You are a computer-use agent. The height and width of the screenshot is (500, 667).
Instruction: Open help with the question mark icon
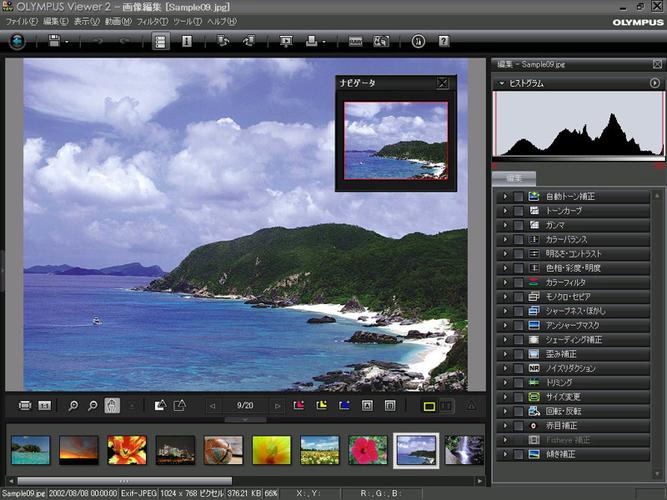[x=443, y=41]
